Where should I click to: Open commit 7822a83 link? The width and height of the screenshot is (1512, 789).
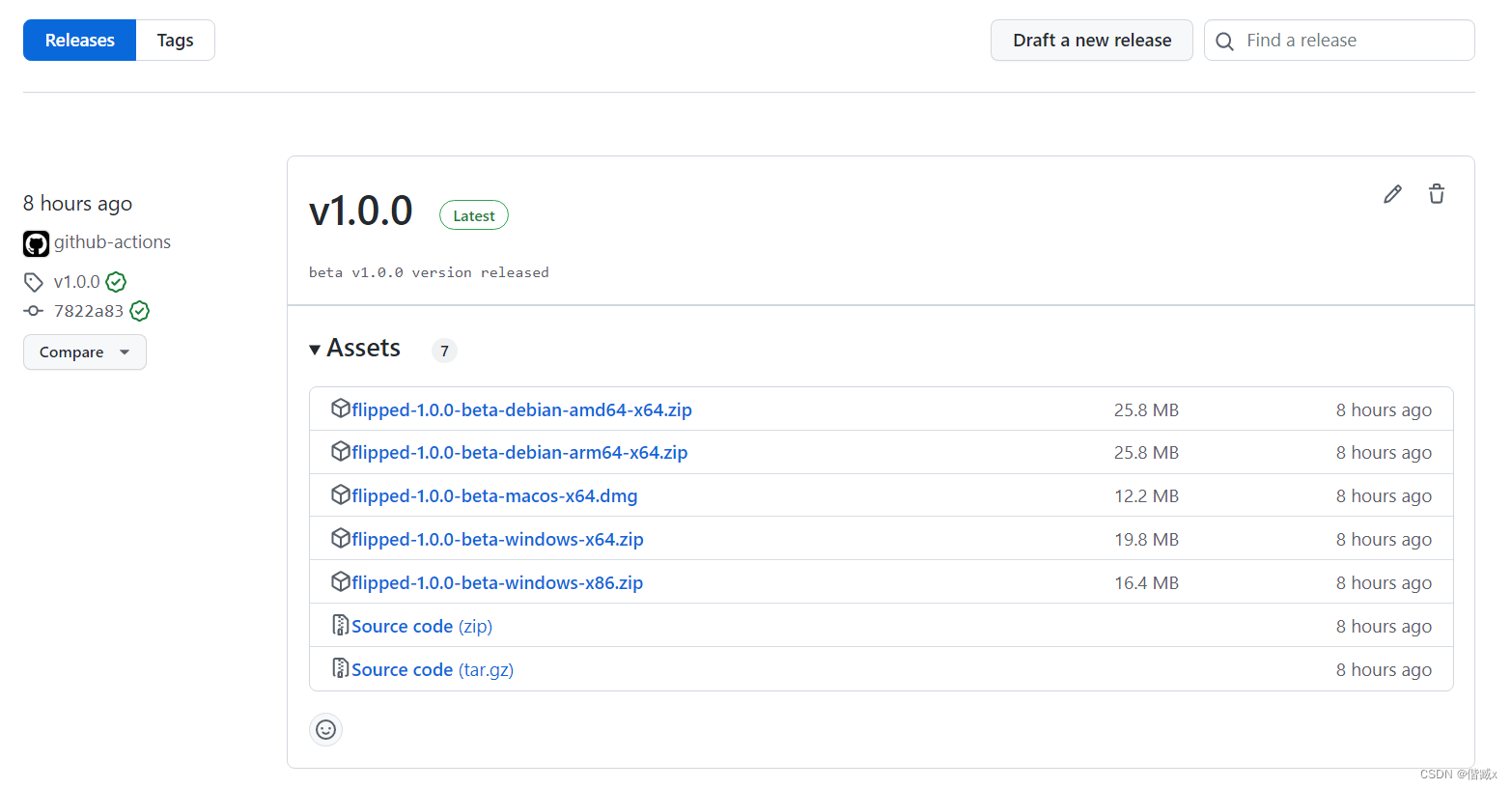click(89, 311)
